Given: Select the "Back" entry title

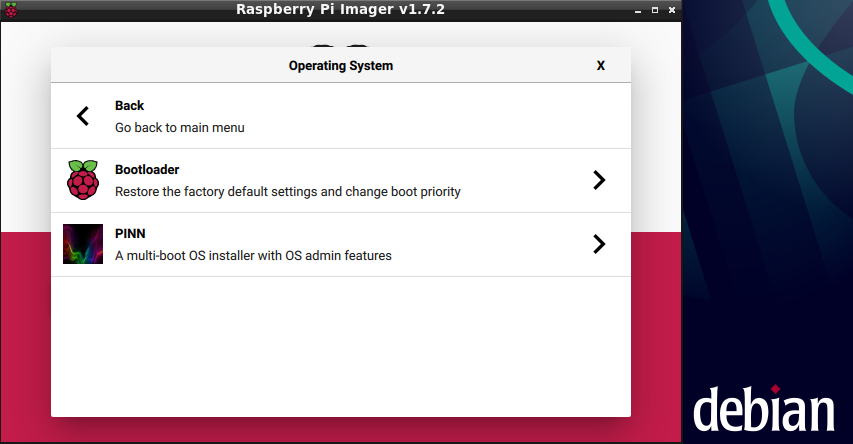Looking at the screenshot, I should [129, 106].
